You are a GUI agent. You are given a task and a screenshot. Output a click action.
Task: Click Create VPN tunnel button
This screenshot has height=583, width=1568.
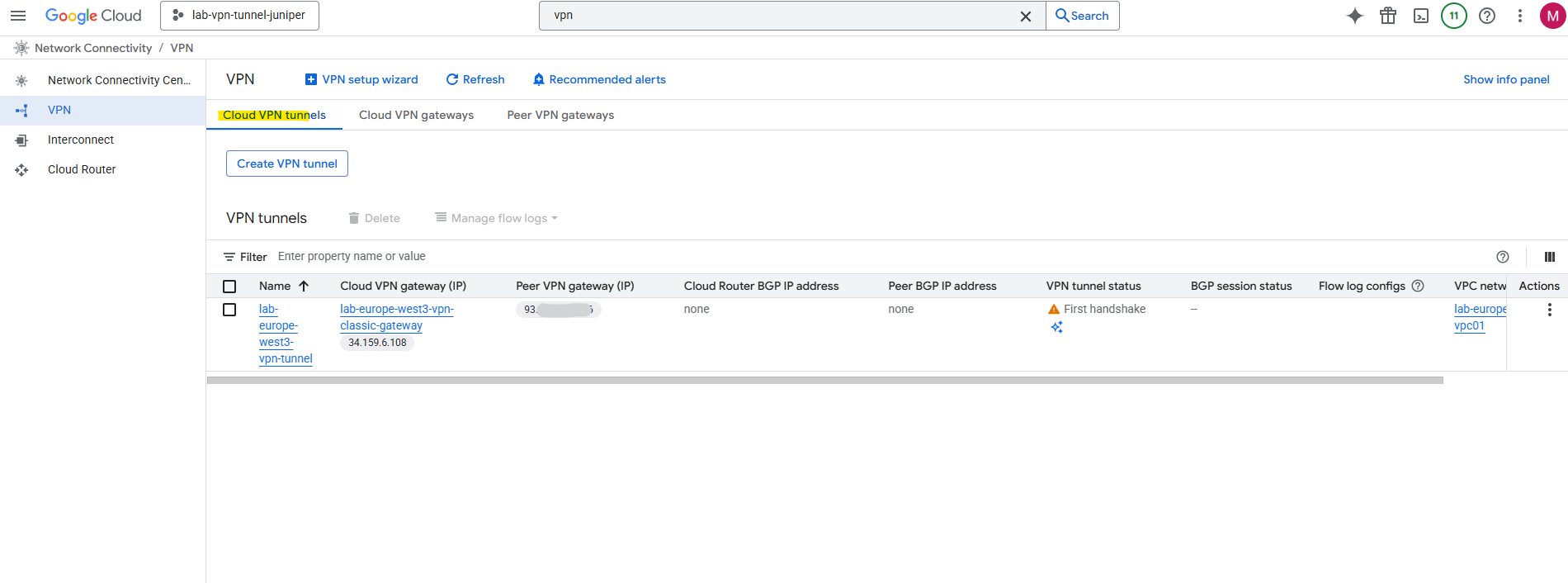click(287, 164)
